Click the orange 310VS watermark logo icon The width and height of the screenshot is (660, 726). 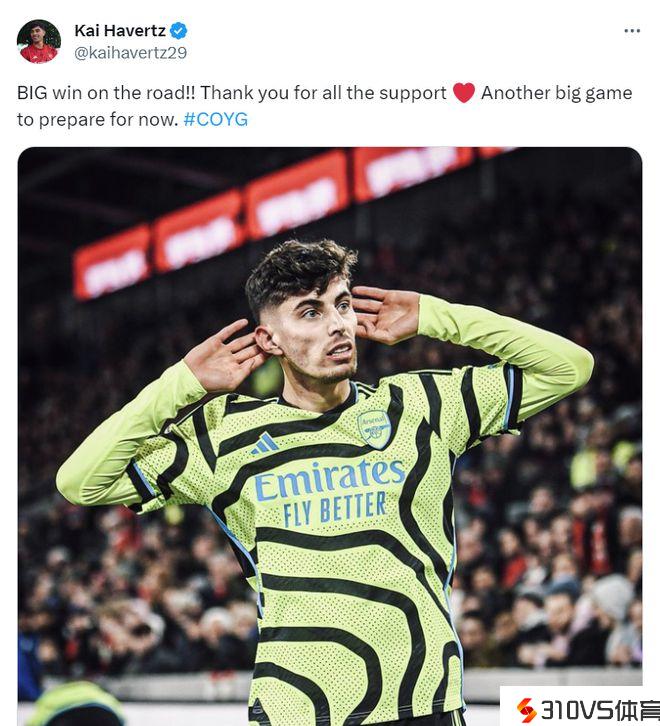click(x=526, y=710)
